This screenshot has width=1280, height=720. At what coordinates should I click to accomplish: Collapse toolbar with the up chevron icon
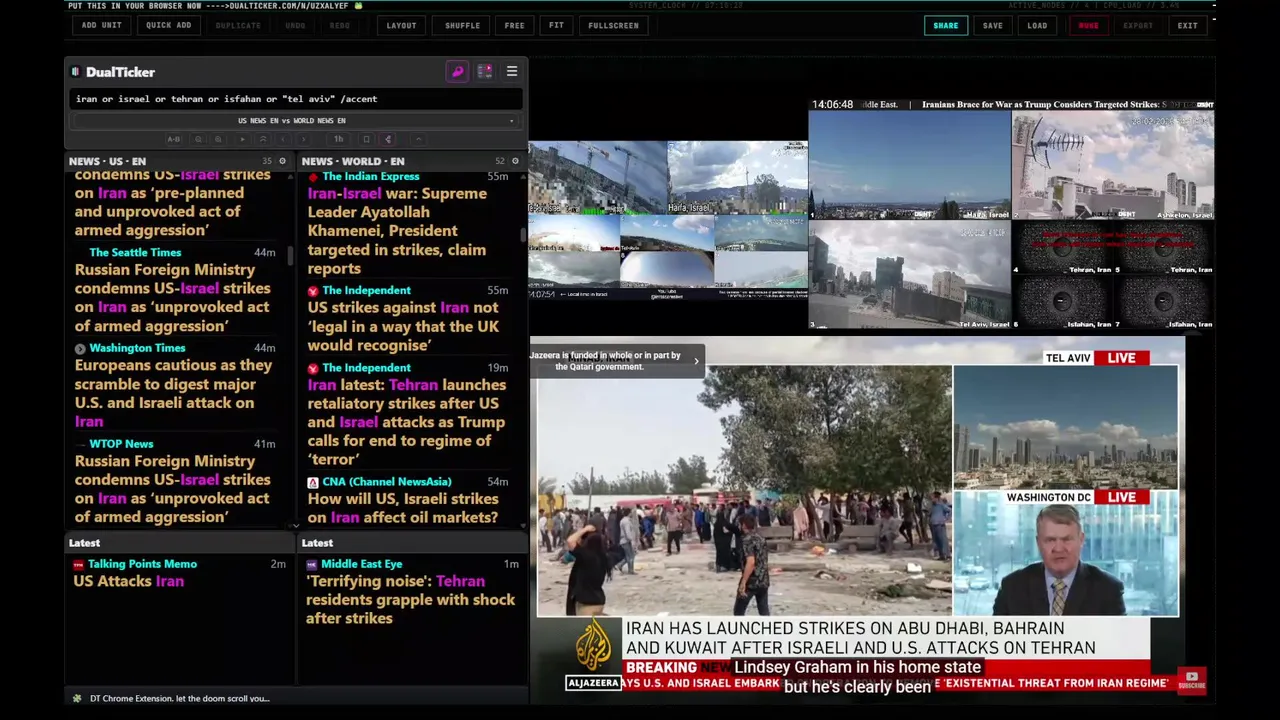tap(419, 139)
